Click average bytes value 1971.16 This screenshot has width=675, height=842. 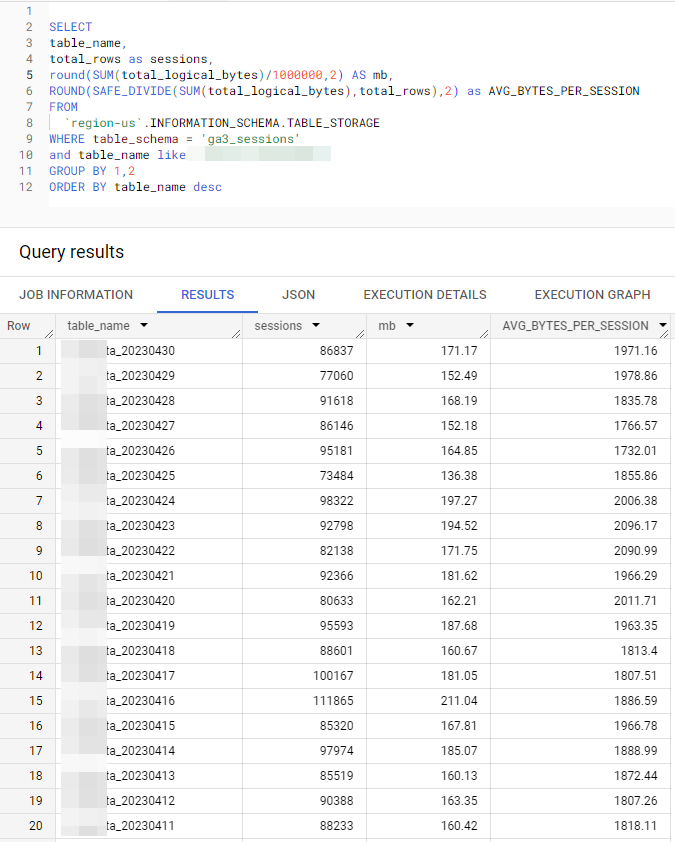click(636, 351)
